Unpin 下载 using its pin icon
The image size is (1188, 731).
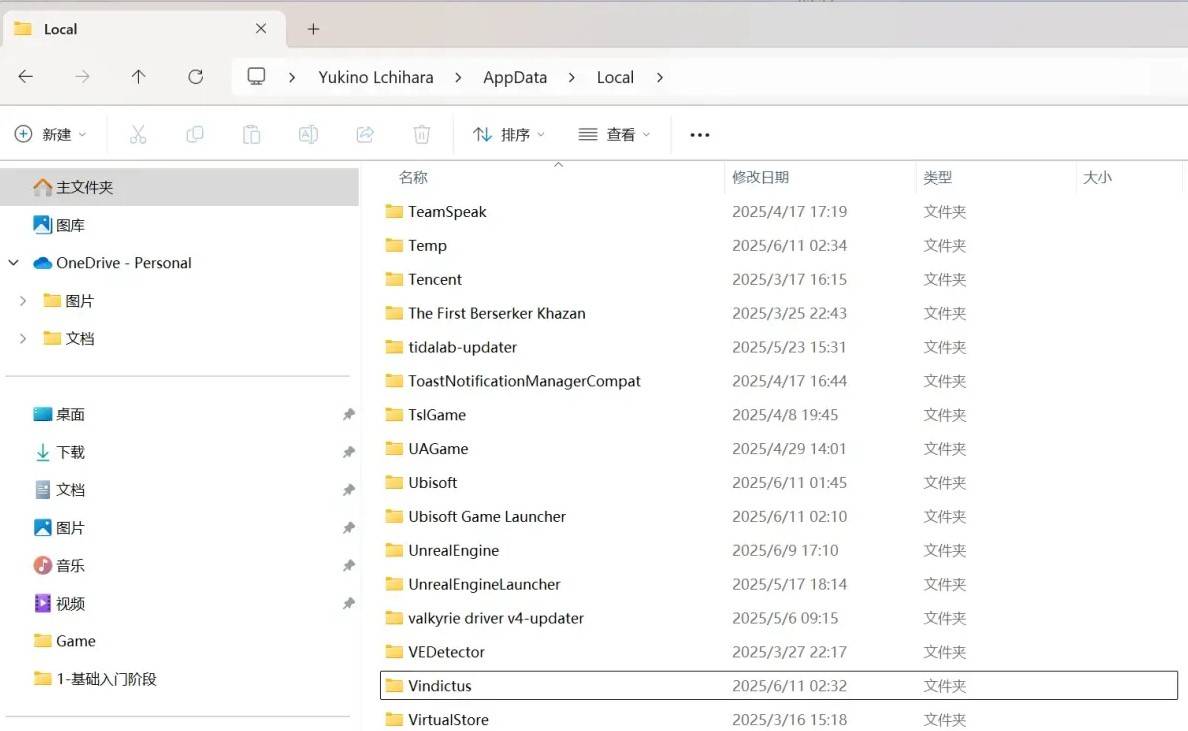[x=349, y=452]
